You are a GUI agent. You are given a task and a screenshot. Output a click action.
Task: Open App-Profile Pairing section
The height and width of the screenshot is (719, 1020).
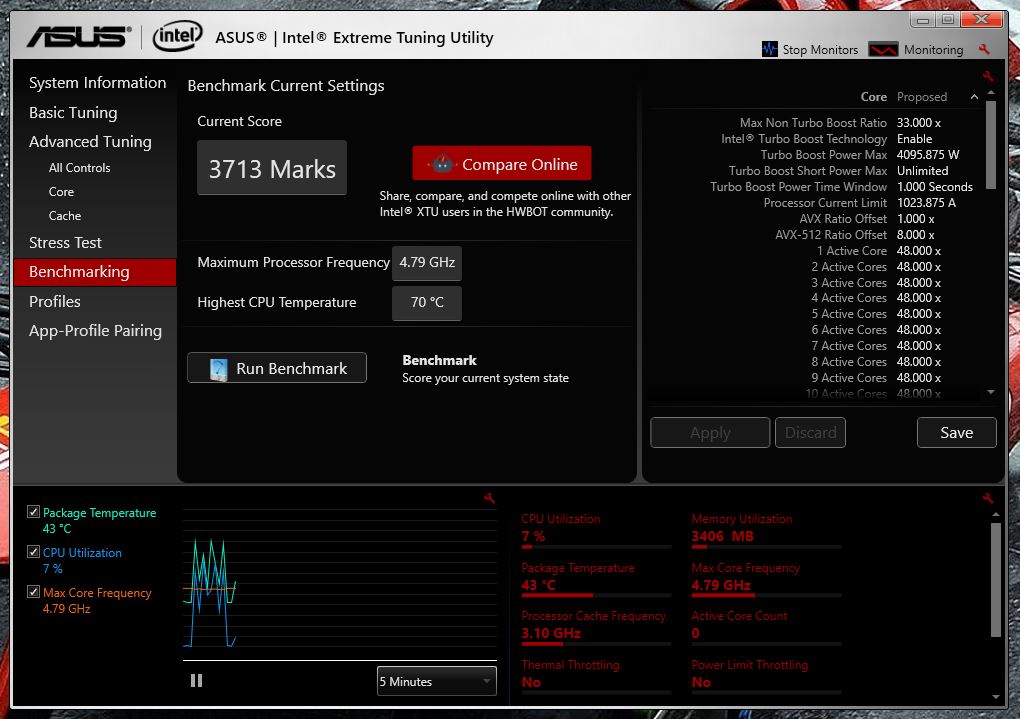pos(96,331)
